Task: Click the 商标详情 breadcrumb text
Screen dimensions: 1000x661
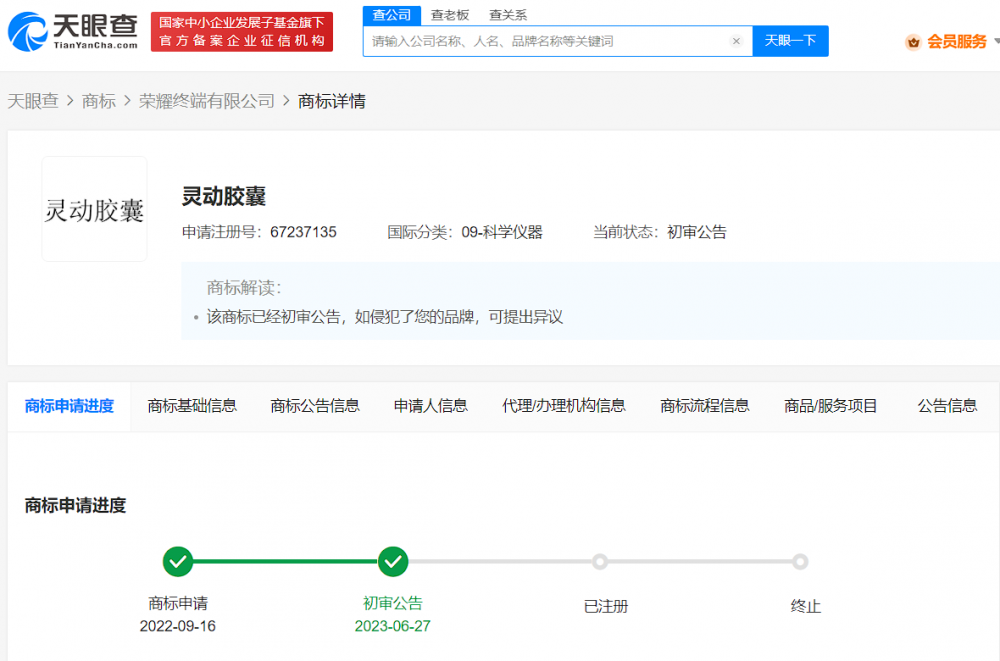Action: [332, 101]
